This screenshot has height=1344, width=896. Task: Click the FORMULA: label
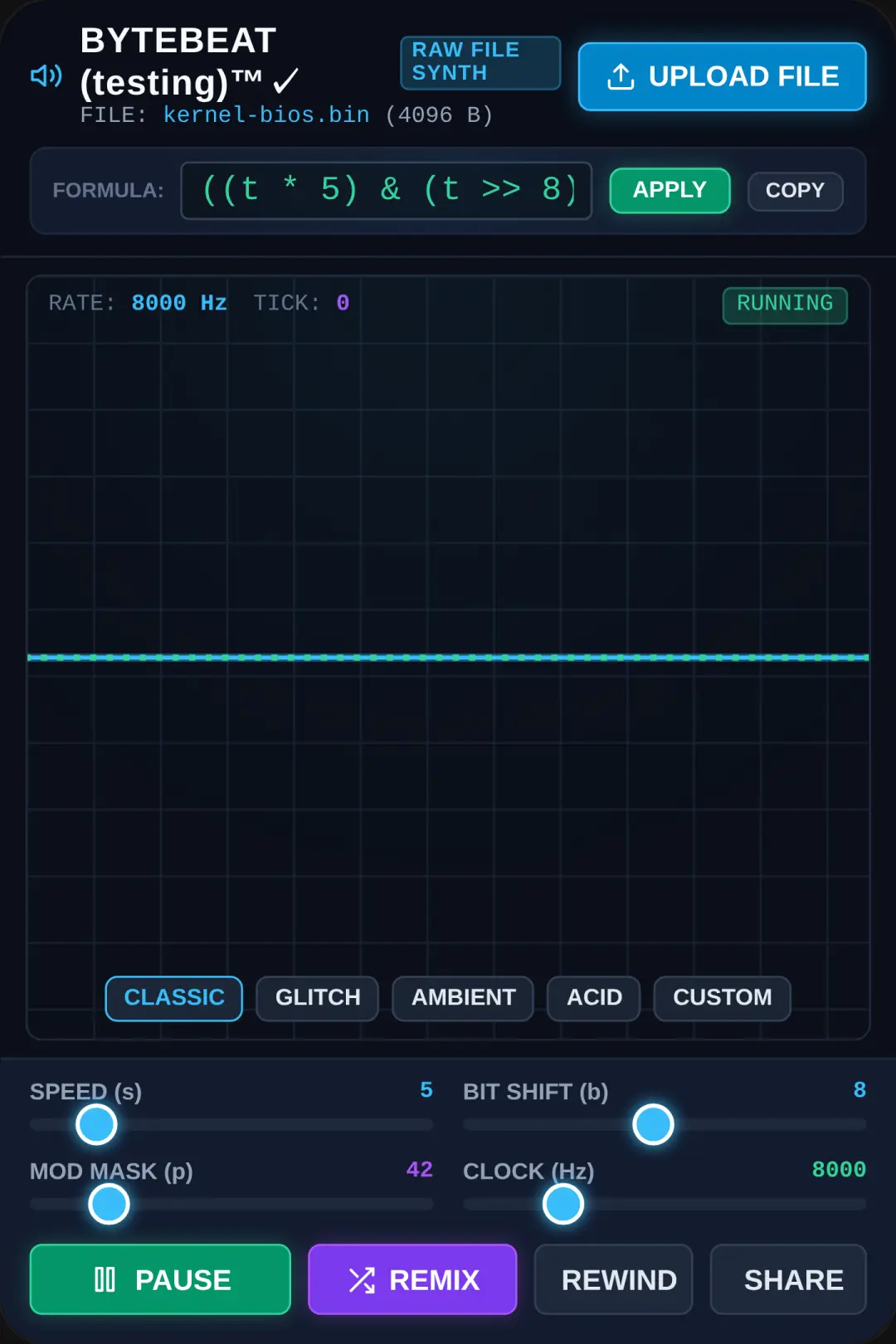tap(108, 191)
